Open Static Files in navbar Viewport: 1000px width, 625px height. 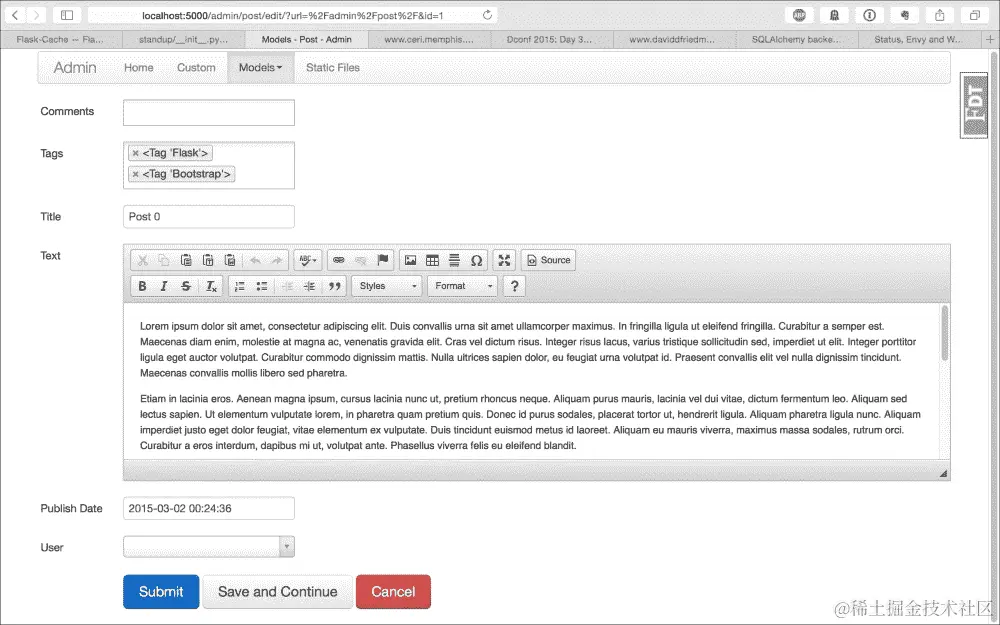(333, 68)
